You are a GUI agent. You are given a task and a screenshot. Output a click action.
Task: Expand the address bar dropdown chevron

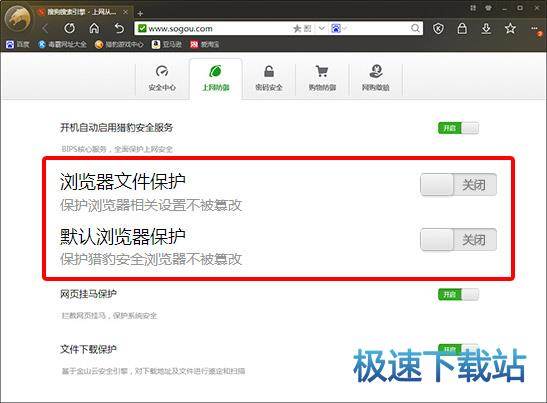click(x=322, y=28)
